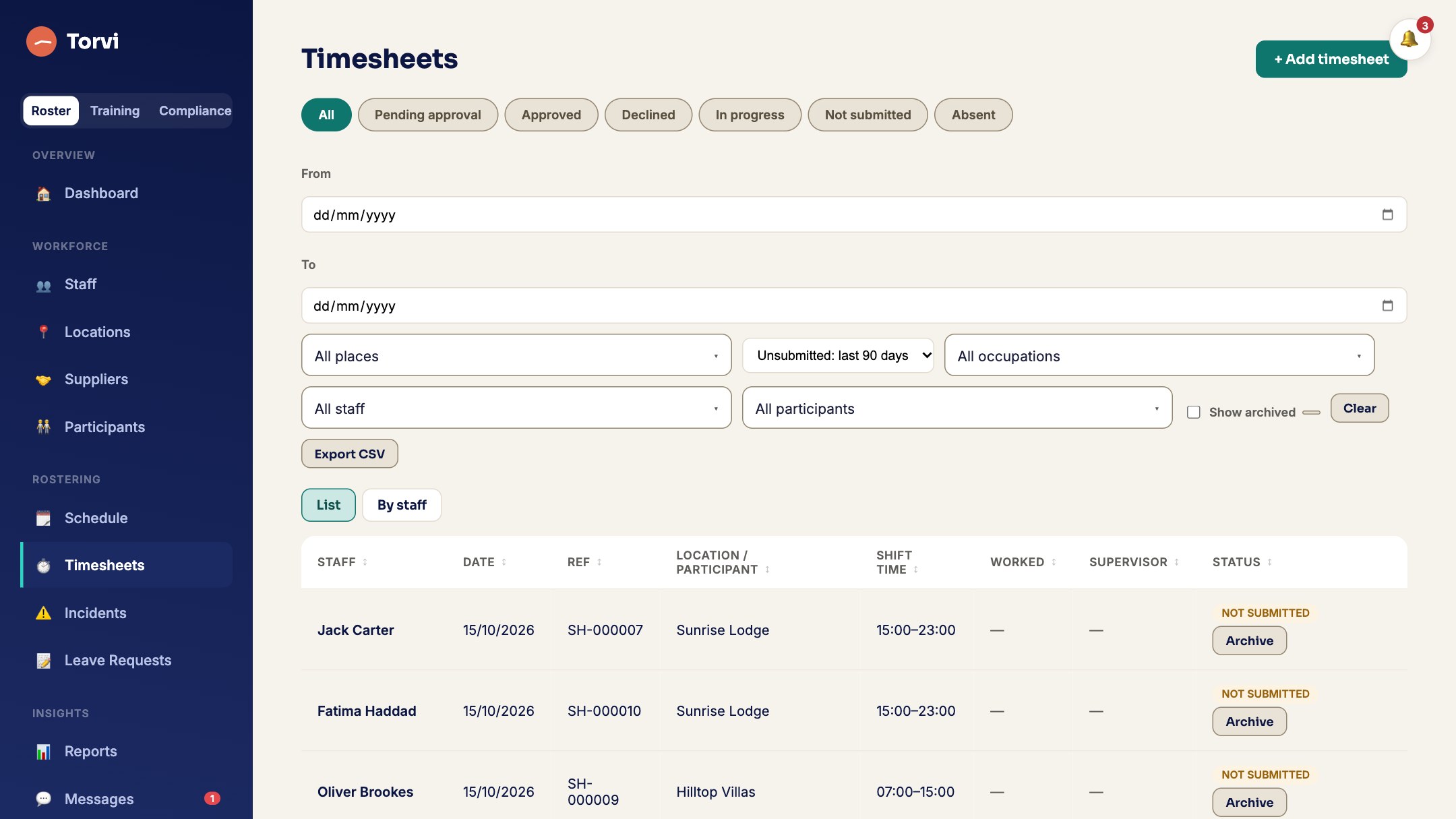Click Add timesheet button
The image size is (1456, 819).
tap(1331, 59)
